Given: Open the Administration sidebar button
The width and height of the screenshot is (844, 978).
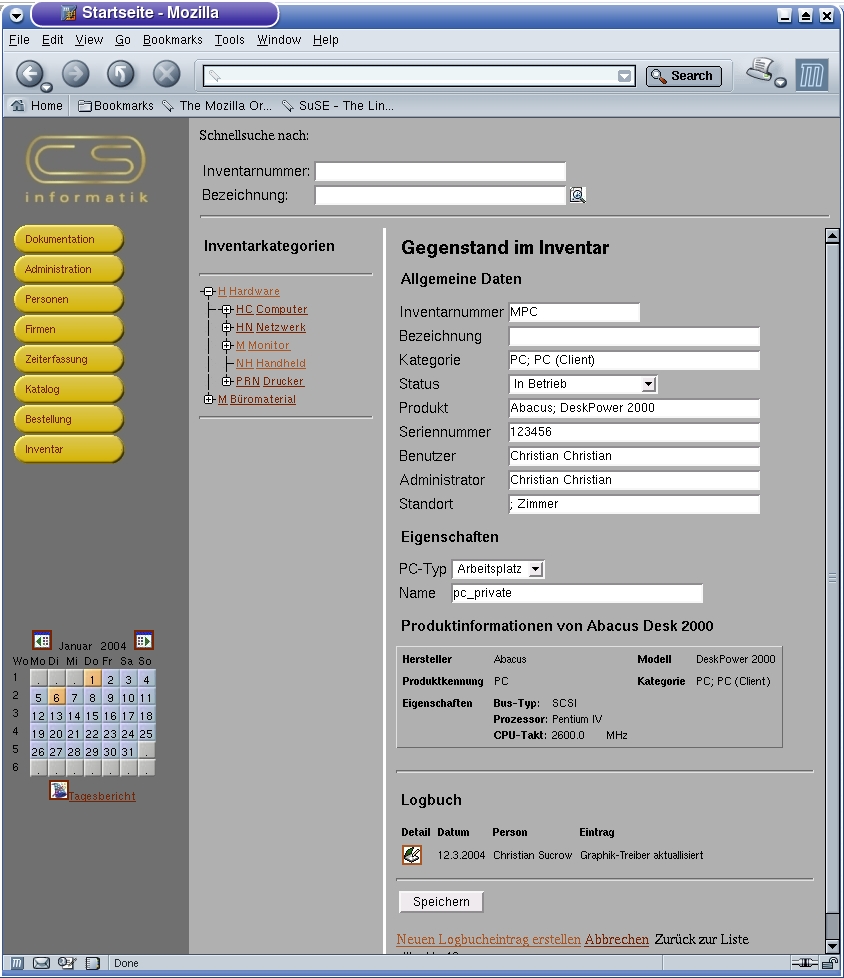Looking at the screenshot, I should [x=69, y=269].
